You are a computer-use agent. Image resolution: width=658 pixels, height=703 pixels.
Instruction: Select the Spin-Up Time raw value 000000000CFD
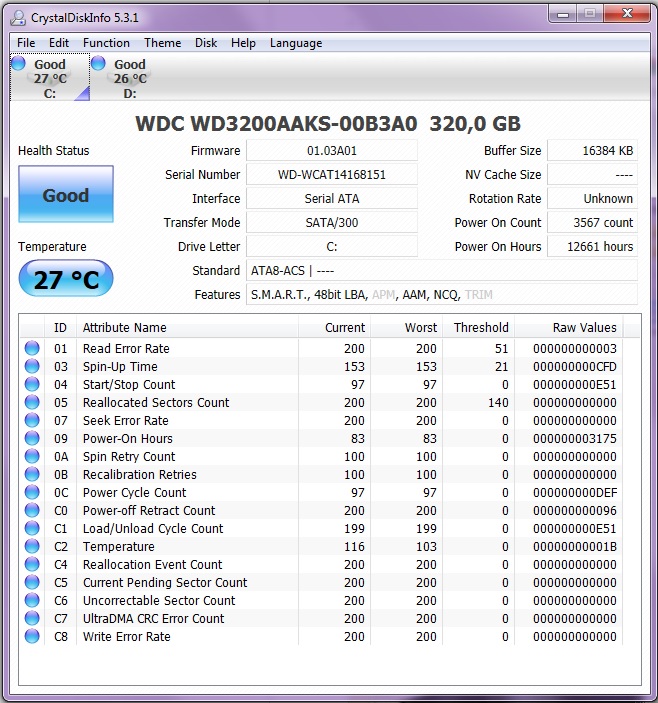coord(575,367)
